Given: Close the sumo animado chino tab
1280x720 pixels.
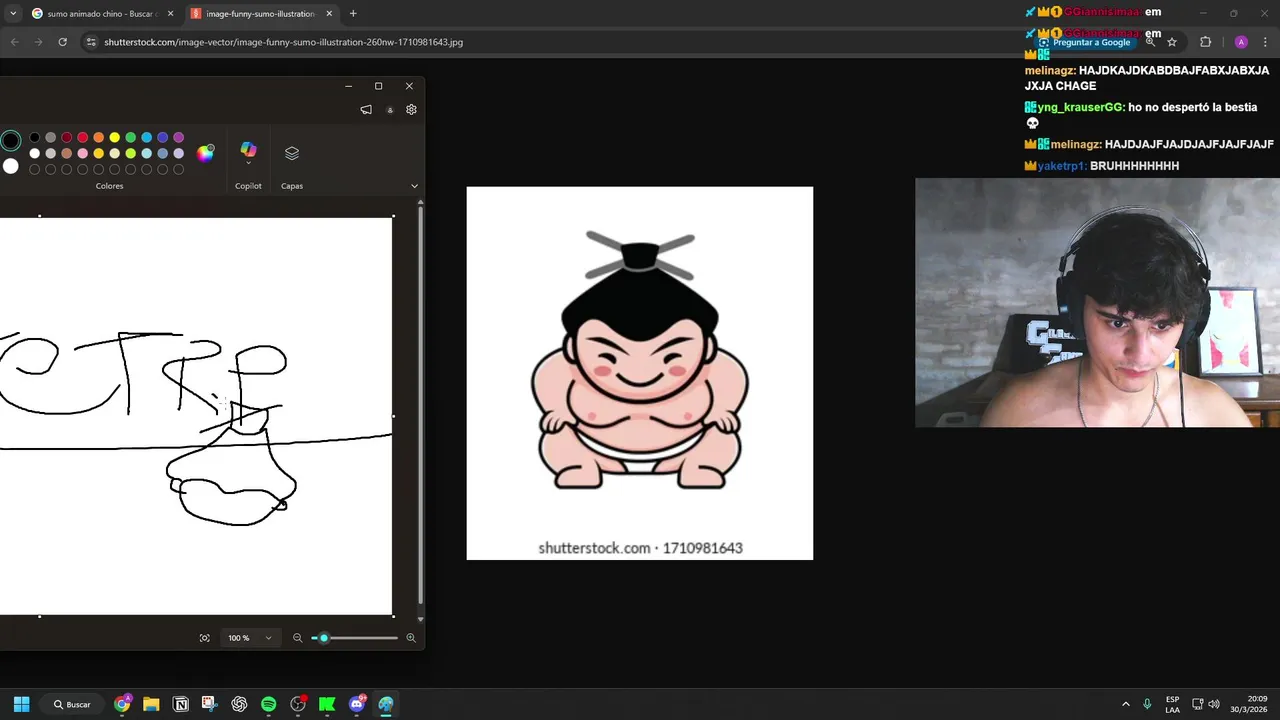Looking at the screenshot, I should click(x=170, y=14).
